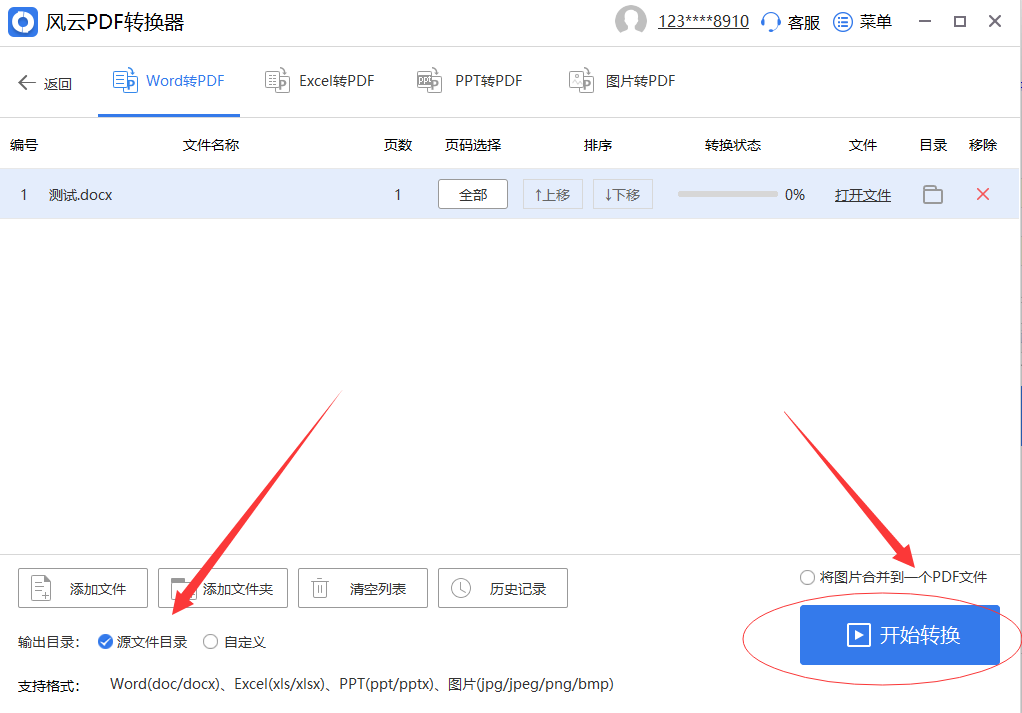Switch to 图片转PDF conversion
The height and width of the screenshot is (713, 1022).
(624, 81)
